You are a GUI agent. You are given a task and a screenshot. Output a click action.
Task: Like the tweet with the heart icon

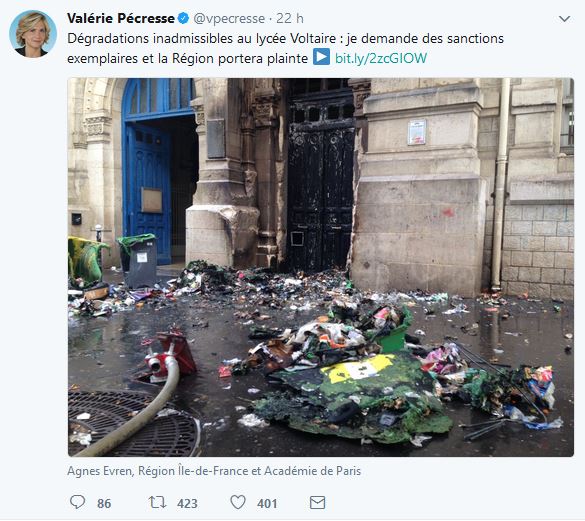tap(238, 502)
